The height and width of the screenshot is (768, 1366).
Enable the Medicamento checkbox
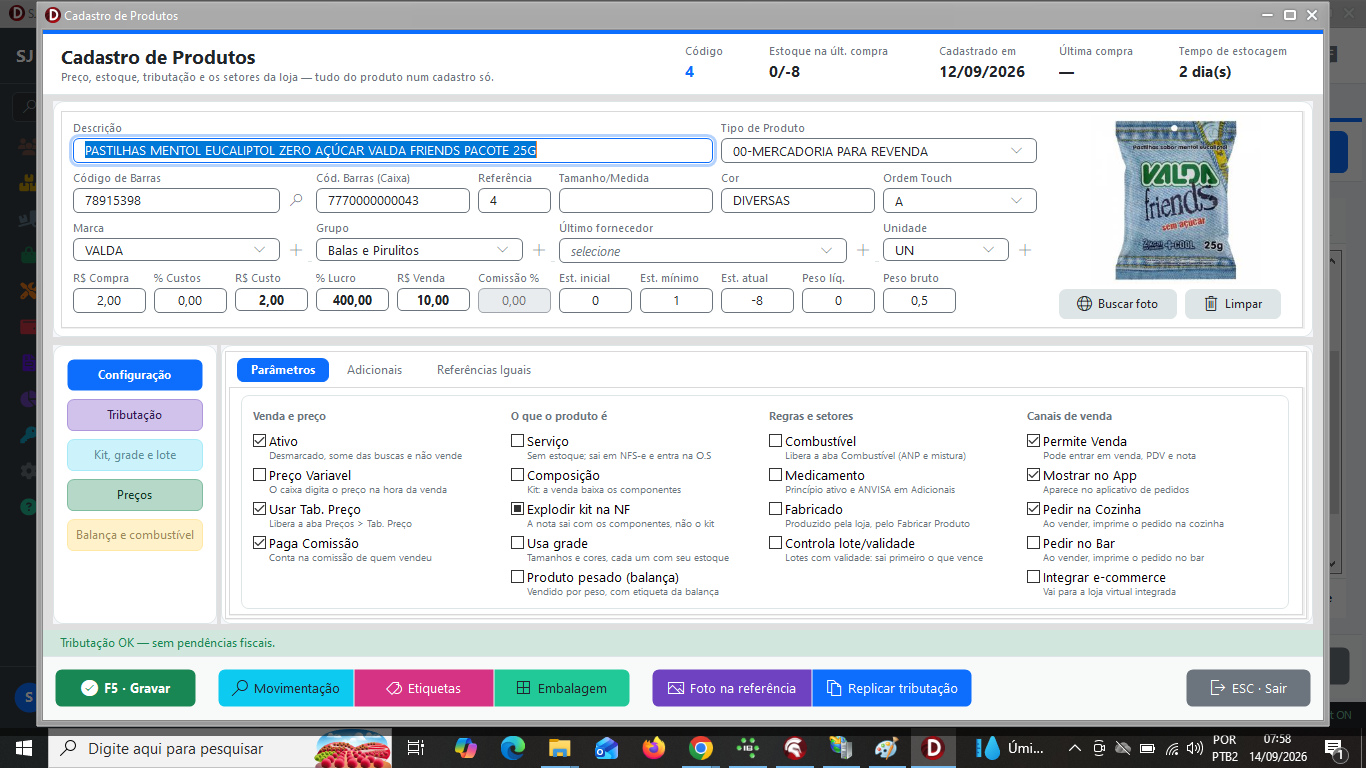point(776,475)
